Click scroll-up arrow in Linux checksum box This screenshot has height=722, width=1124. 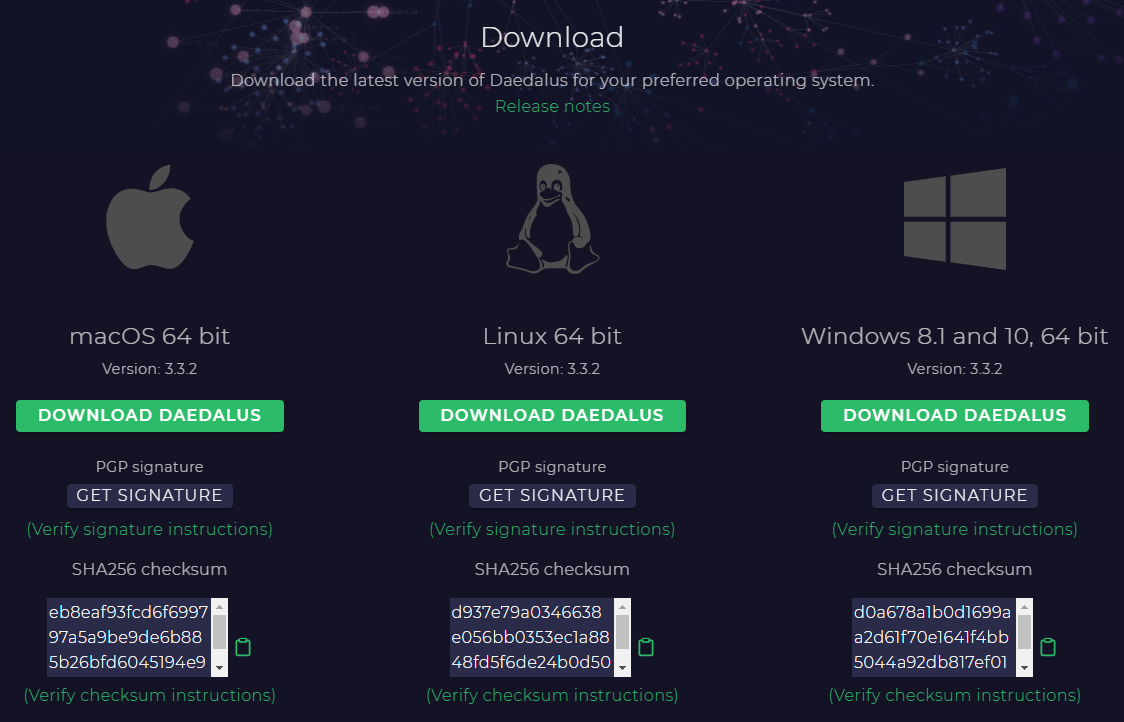(x=622, y=607)
